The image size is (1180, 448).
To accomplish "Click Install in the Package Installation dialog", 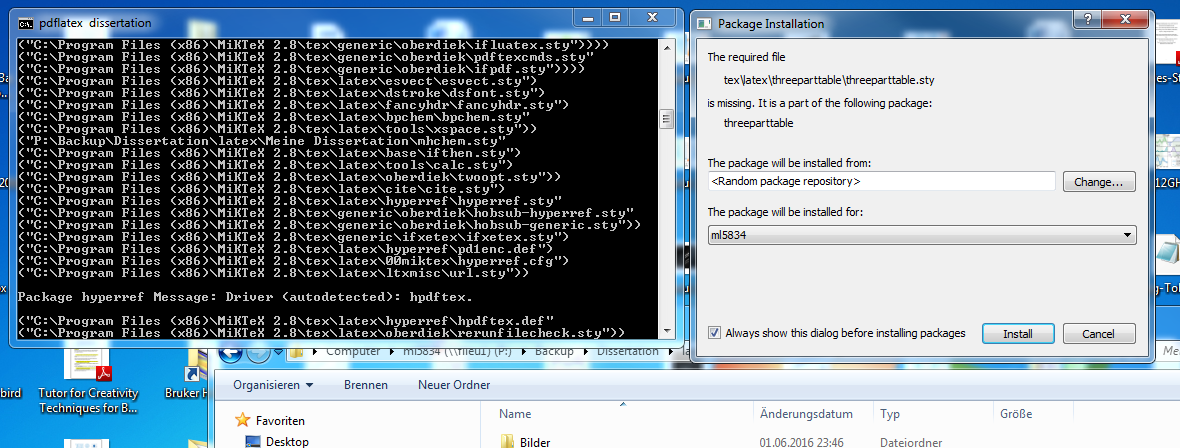I will coord(1017,334).
